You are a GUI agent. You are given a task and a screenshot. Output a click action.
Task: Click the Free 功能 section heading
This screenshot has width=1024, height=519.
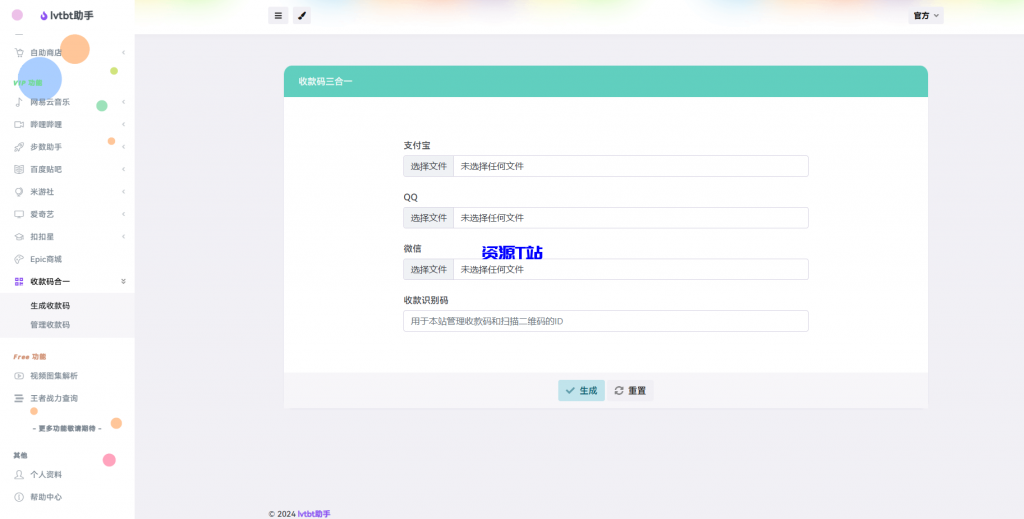click(x=30, y=356)
